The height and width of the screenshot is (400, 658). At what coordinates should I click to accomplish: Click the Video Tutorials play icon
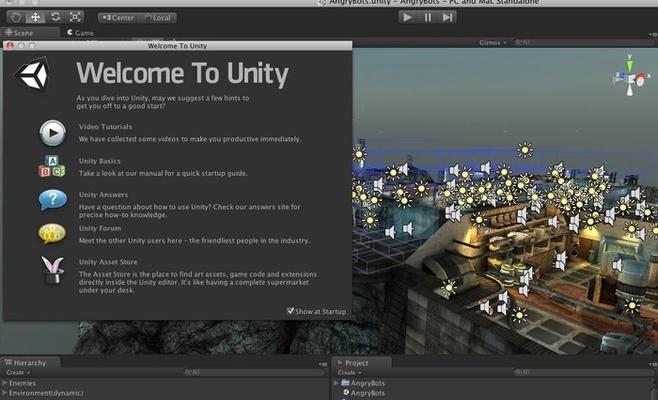(52, 133)
